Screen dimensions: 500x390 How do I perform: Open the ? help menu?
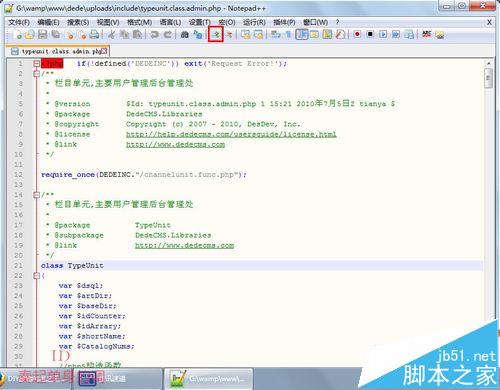337,22
